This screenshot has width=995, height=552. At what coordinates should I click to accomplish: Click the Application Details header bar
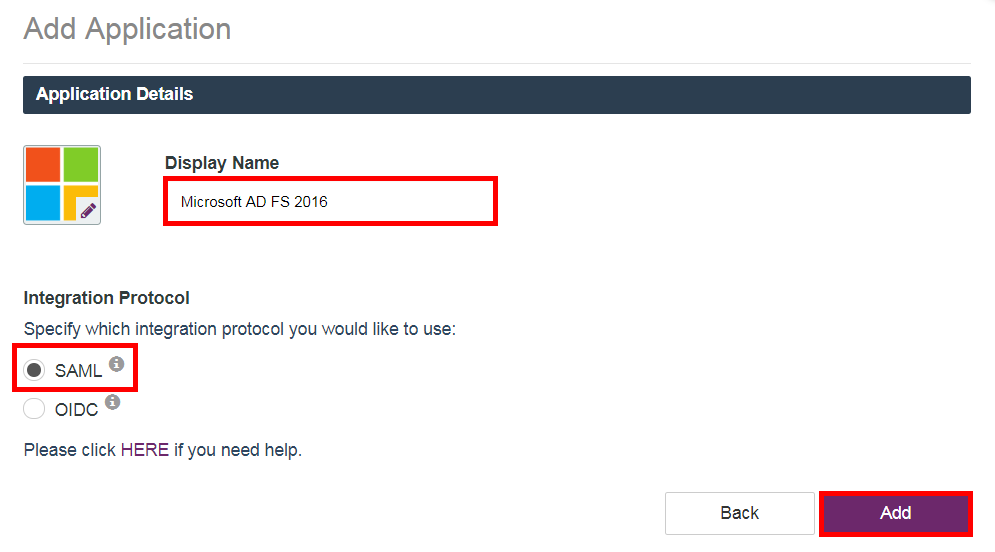point(497,95)
